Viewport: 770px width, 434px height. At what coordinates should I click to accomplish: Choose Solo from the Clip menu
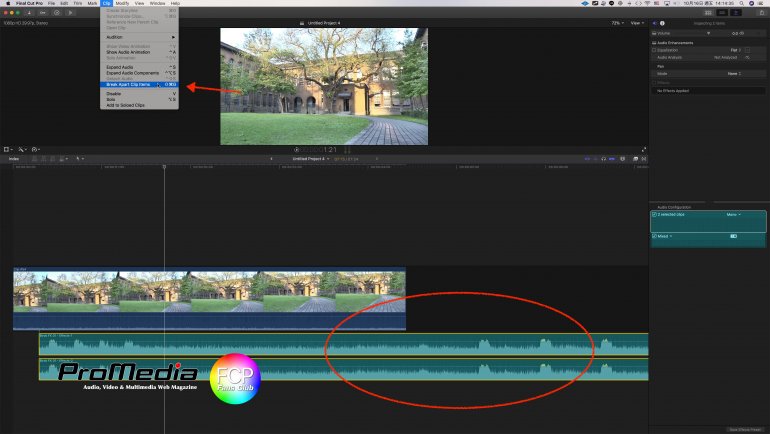[139, 100]
